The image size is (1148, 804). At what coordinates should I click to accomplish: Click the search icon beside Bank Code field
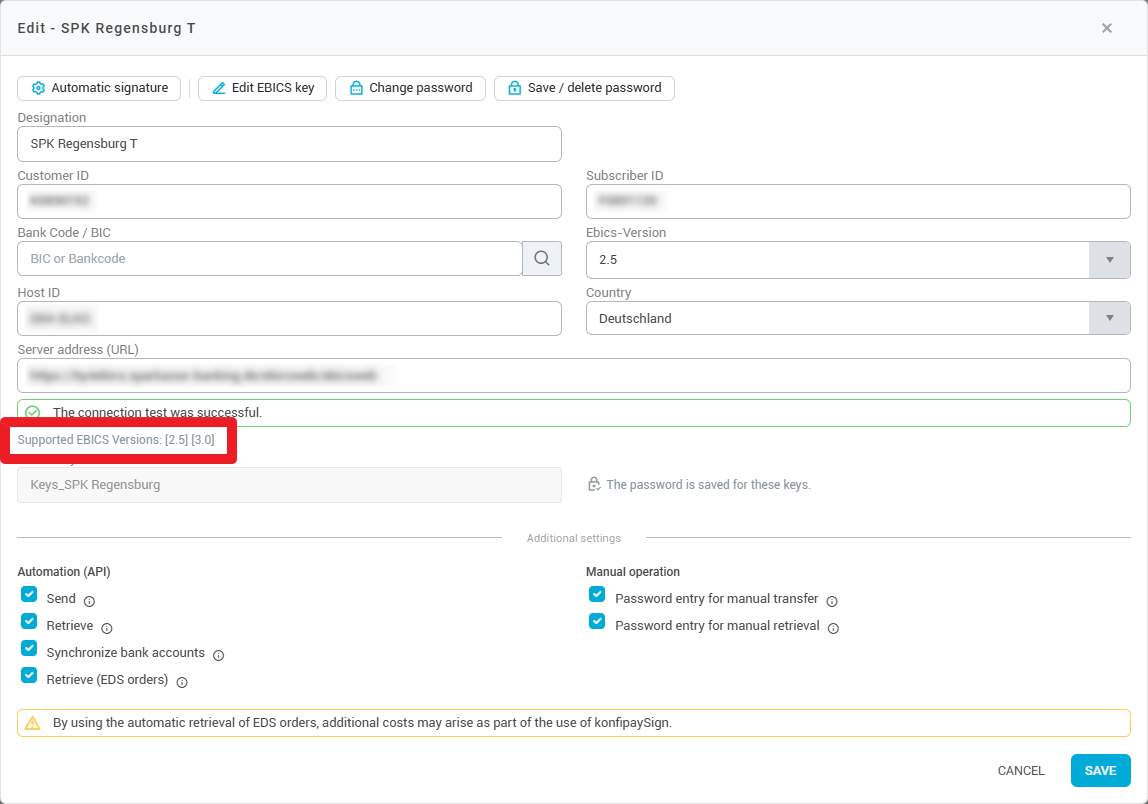pos(541,259)
